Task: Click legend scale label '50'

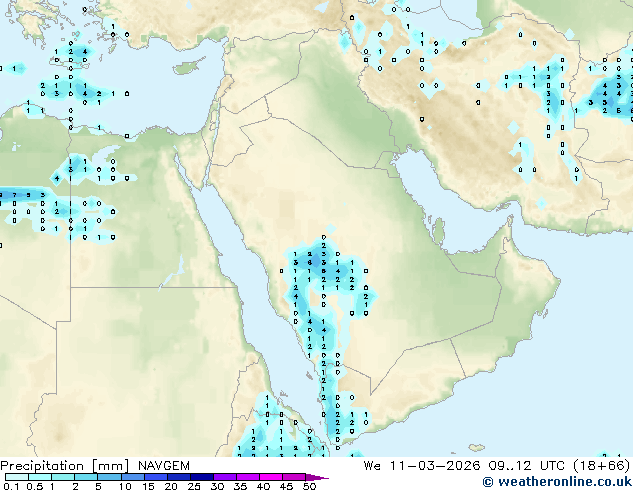Action: (309, 486)
